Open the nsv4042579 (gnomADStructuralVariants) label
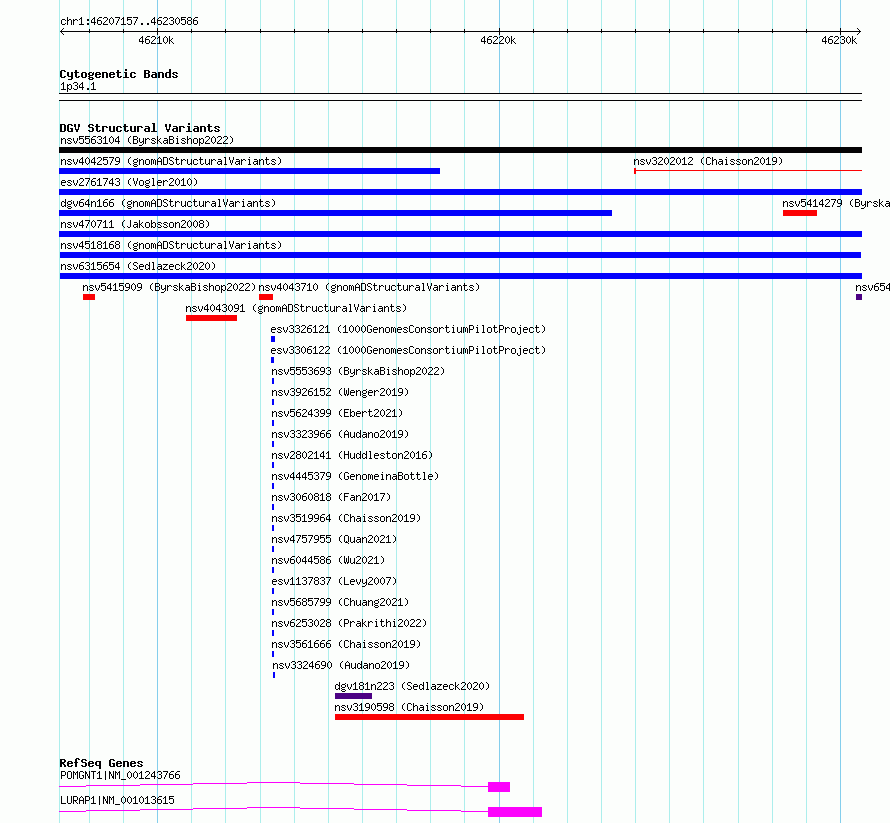Image resolution: width=890 pixels, height=823 pixels. (171, 161)
